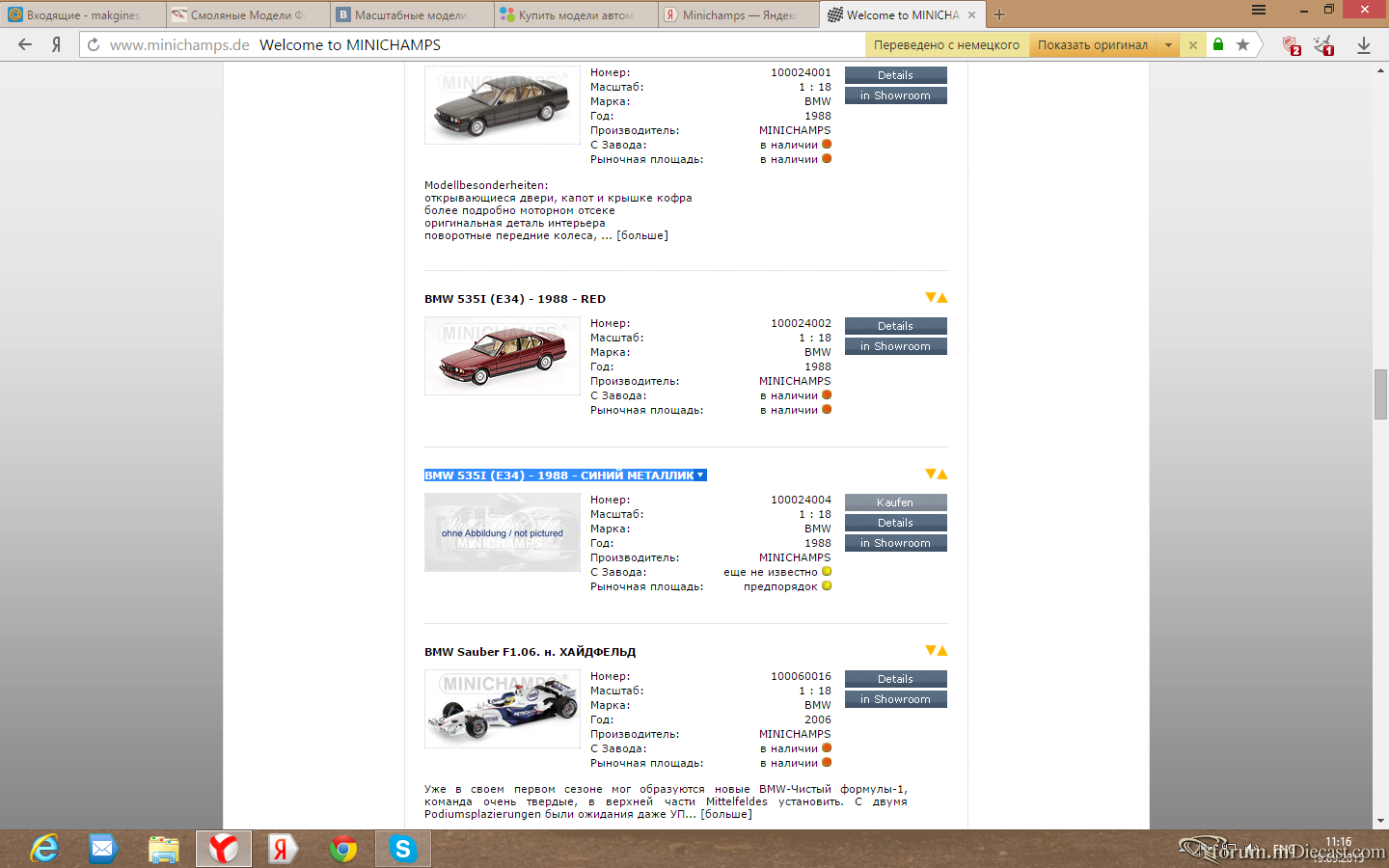This screenshot has width=1389, height=868.
Task: Click model number 100024002 text
Action: pyautogui.click(x=801, y=323)
